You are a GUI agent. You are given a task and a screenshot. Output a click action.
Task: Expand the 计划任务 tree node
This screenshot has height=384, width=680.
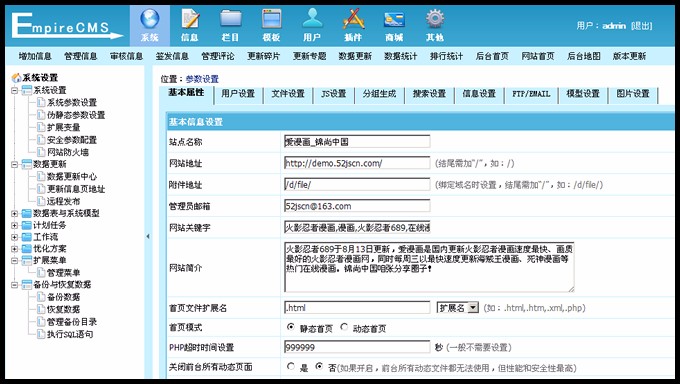(x=14, y=225)
